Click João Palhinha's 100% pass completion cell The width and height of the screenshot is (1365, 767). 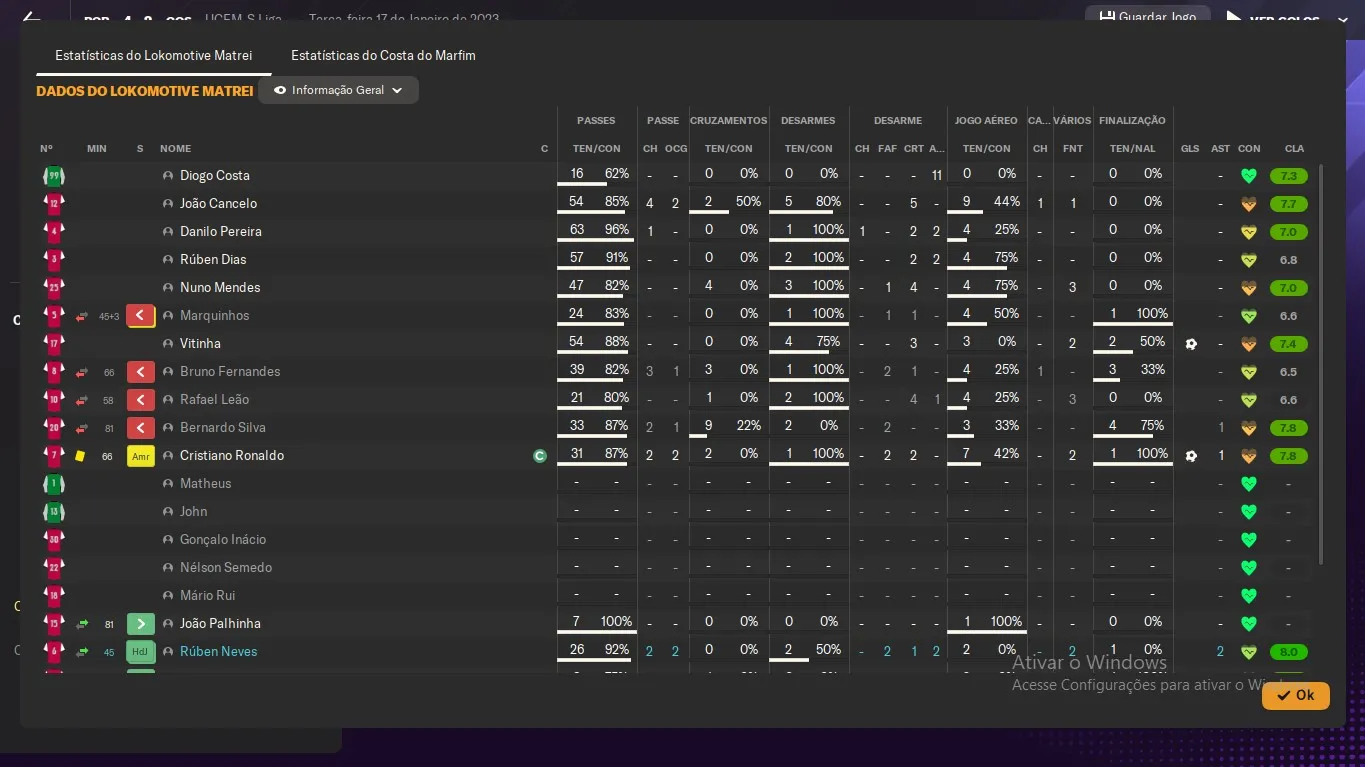pyautogui.click(x=616, y=622)
